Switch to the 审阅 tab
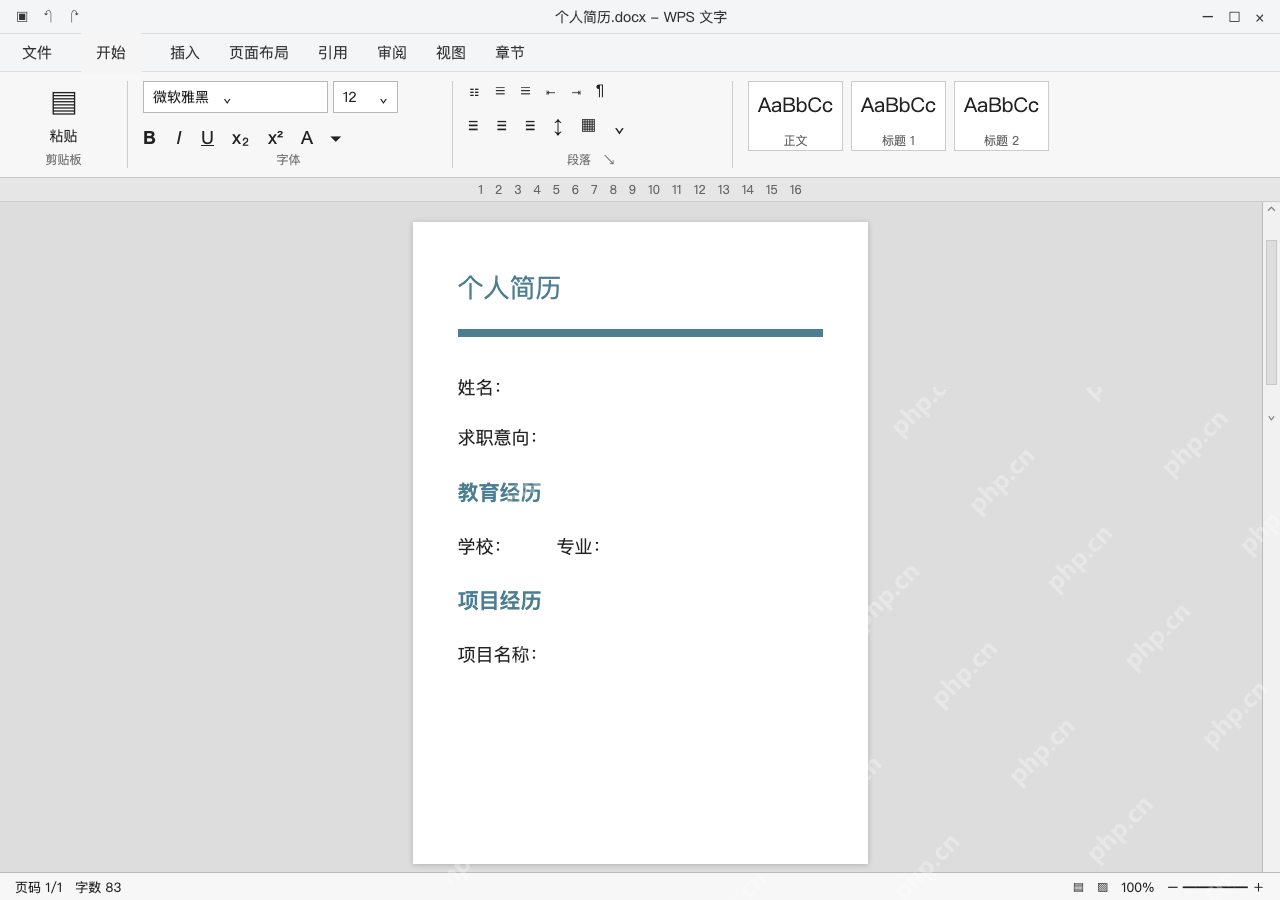This screenshot has height=900, width=1280. click(x=392, y=53)
